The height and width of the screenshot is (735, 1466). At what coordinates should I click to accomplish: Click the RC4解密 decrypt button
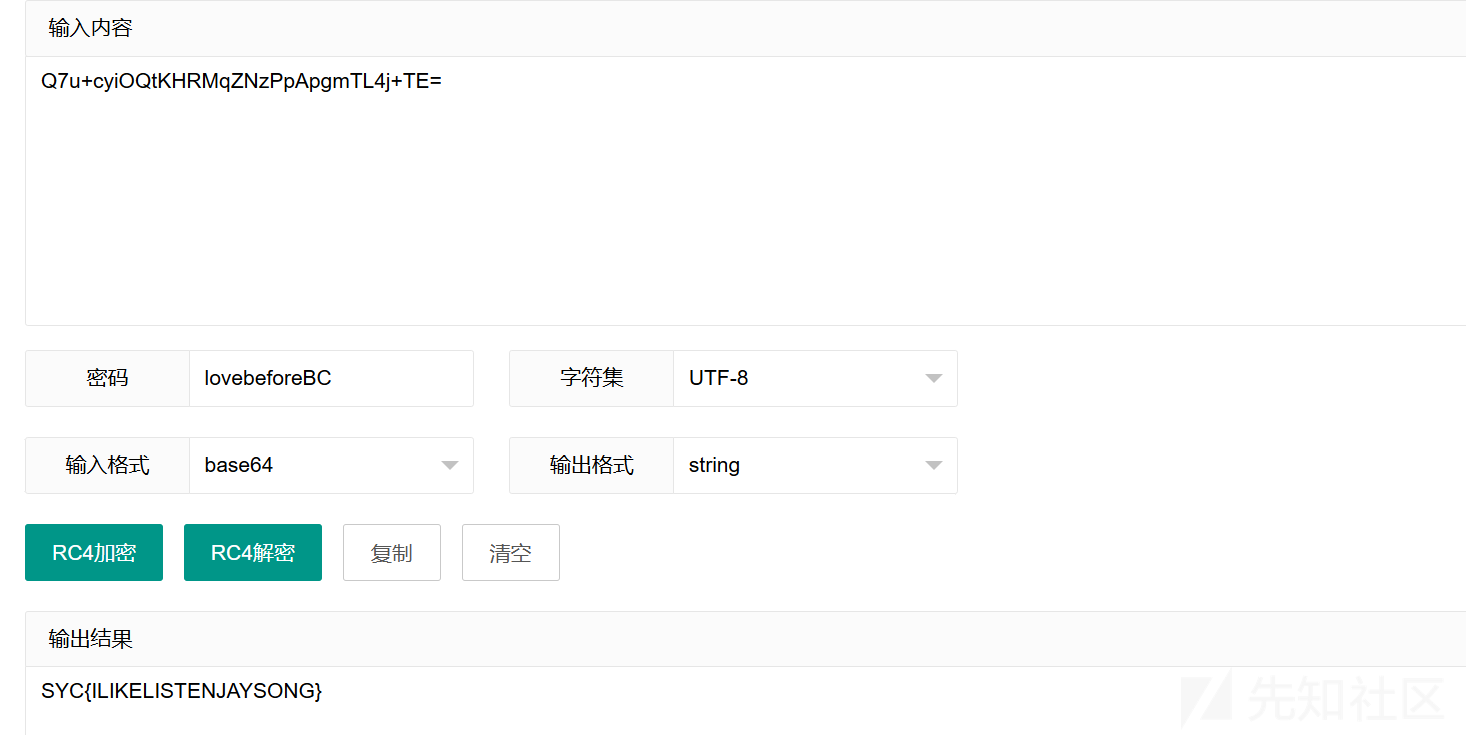(253, 552)
